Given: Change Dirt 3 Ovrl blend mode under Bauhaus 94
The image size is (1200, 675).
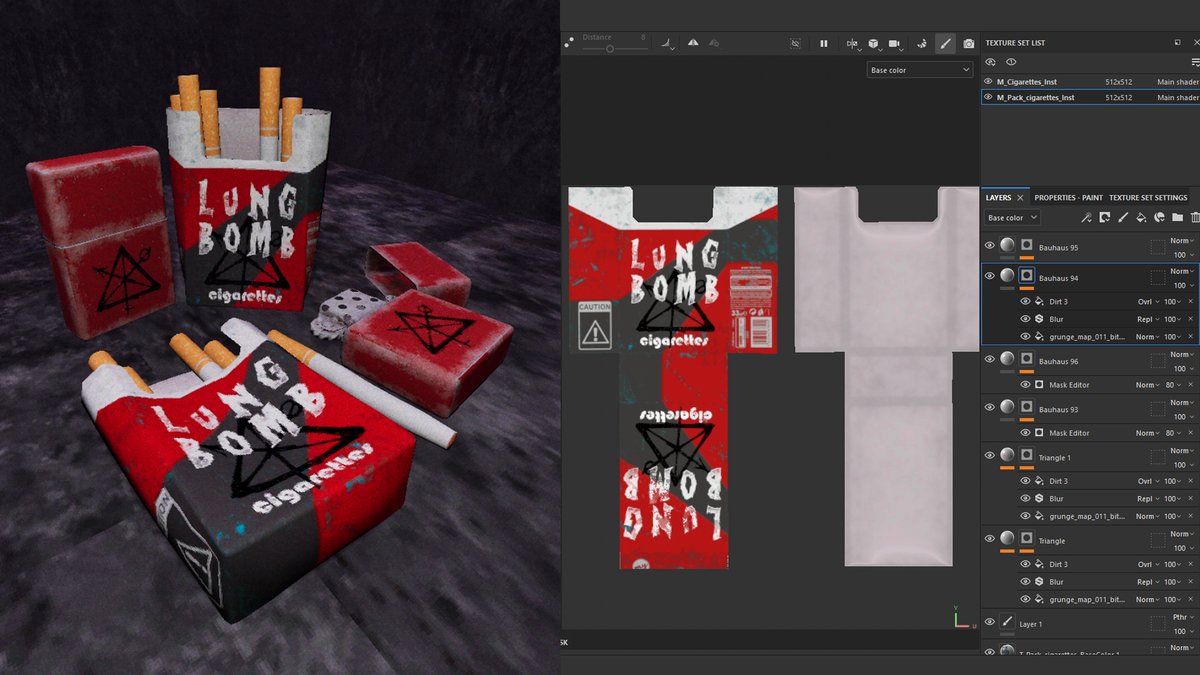Looking at the screenshot, I should tap(1147, 301).
